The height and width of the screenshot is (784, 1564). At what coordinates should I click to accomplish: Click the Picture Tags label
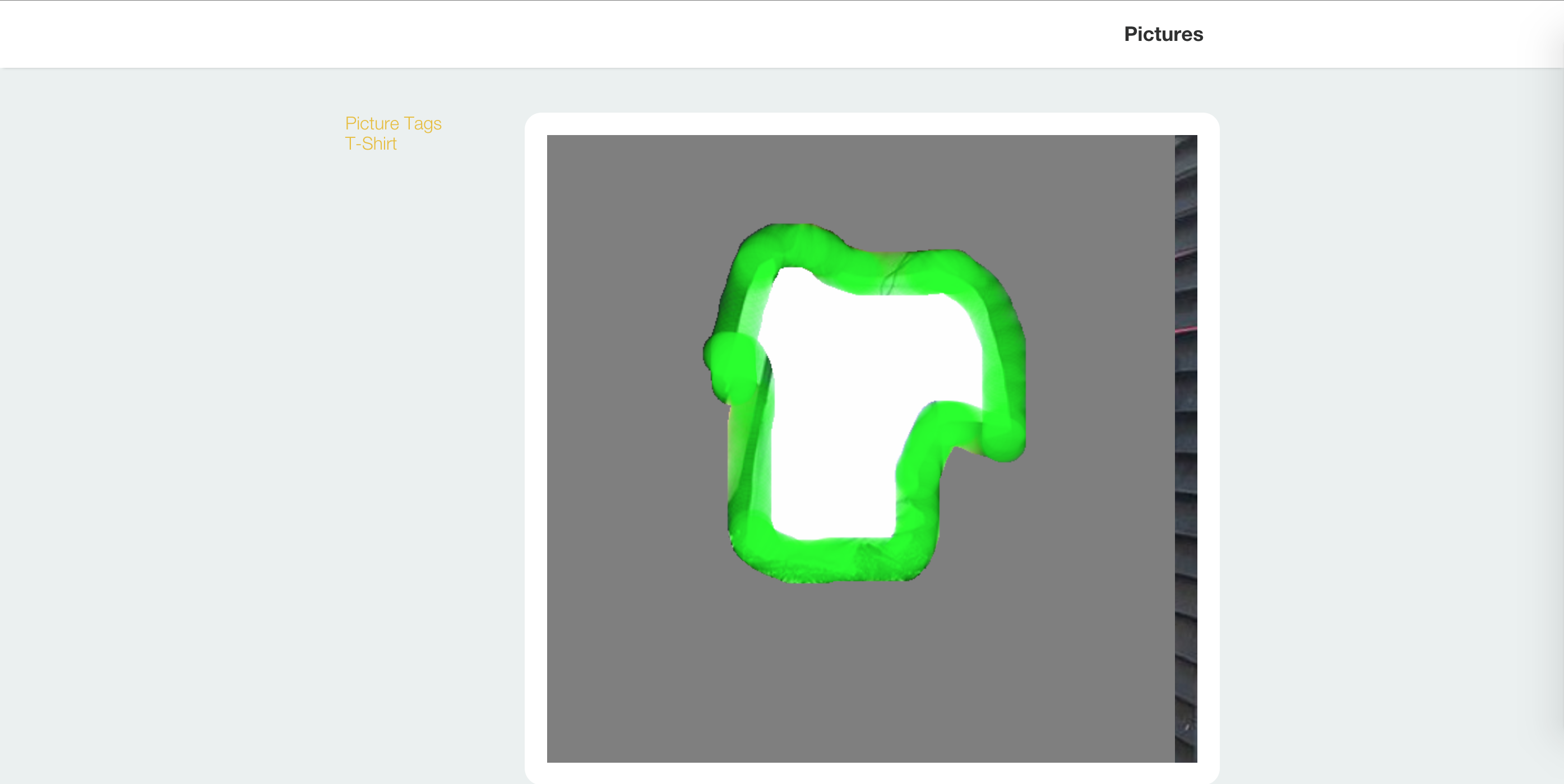click(393, 123)
